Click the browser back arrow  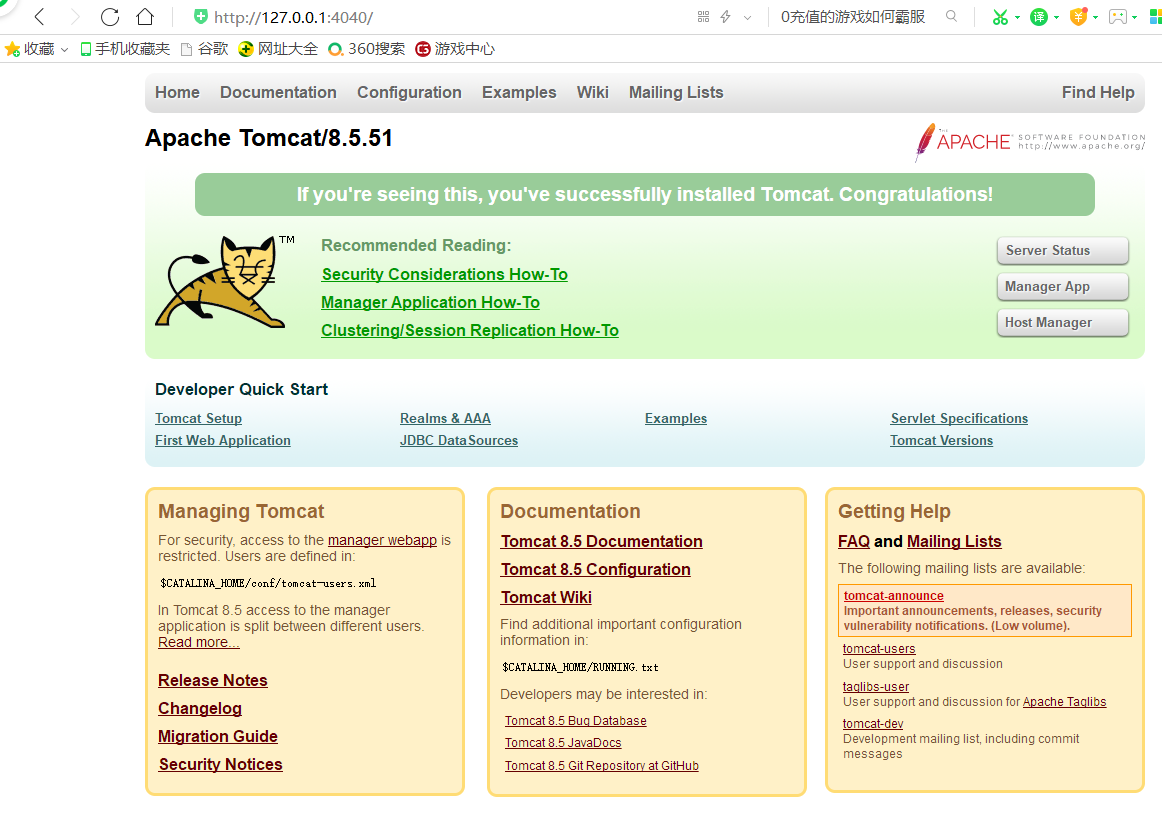point(40,16)
